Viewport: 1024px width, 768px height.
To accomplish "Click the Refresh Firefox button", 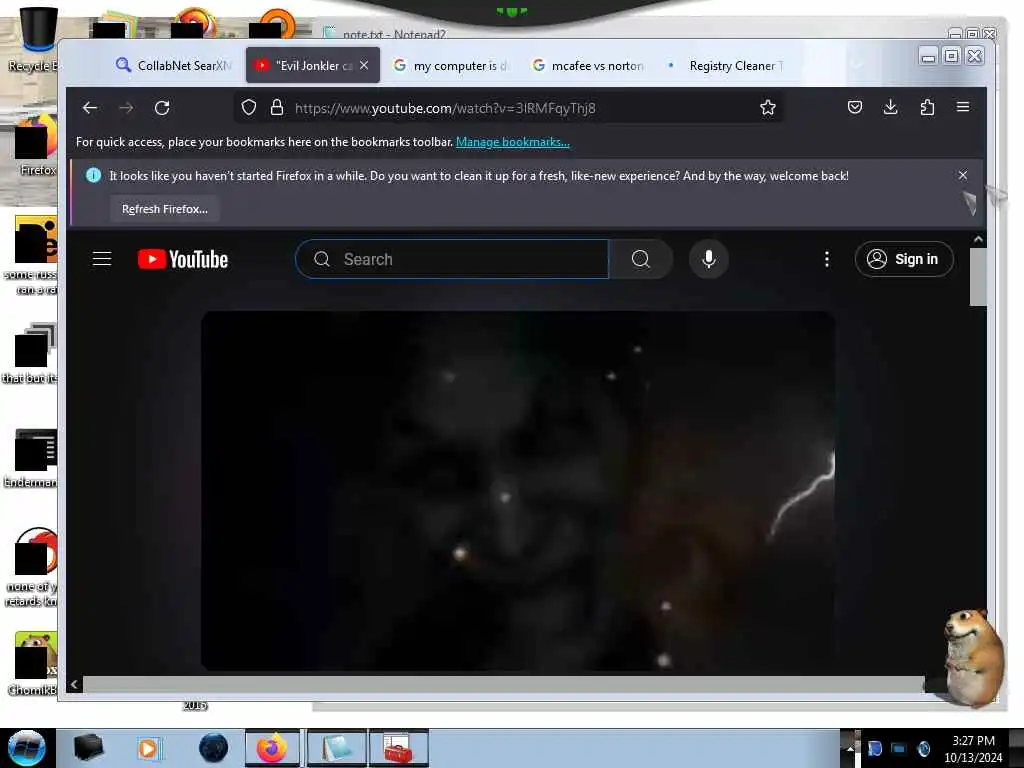I will 165,209.
